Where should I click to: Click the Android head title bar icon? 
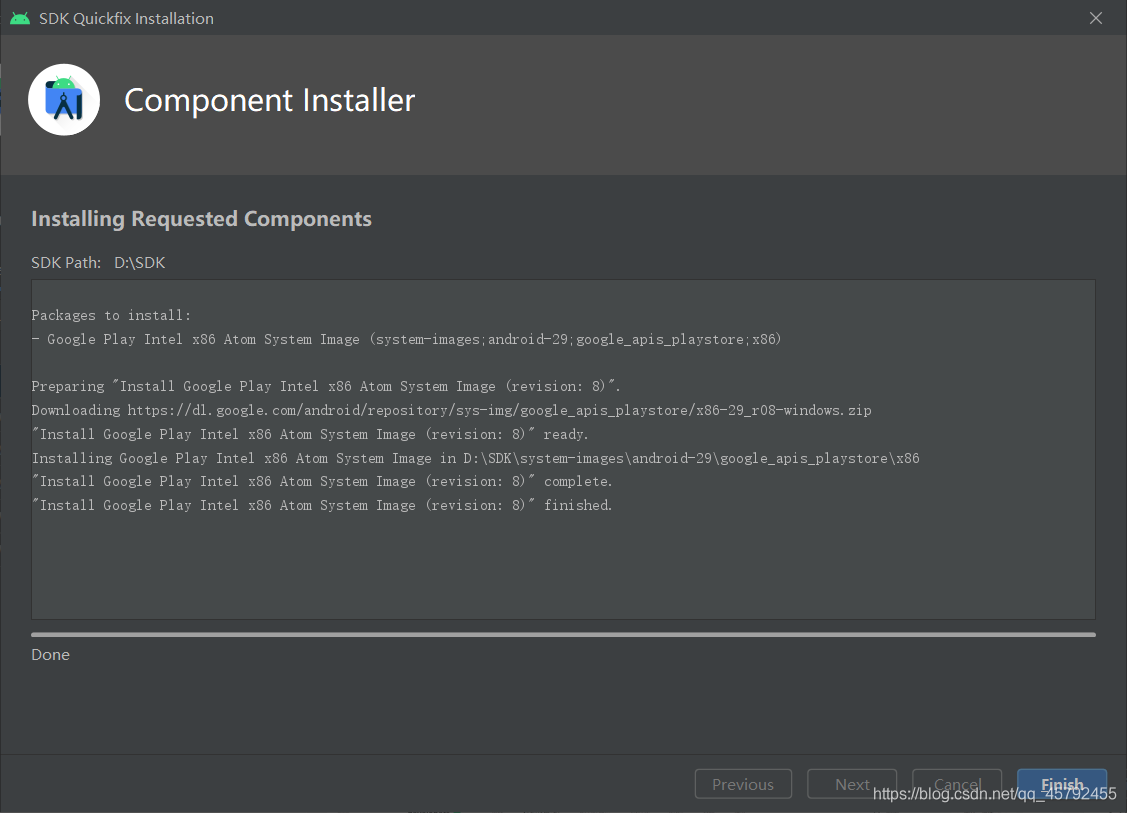20,19
